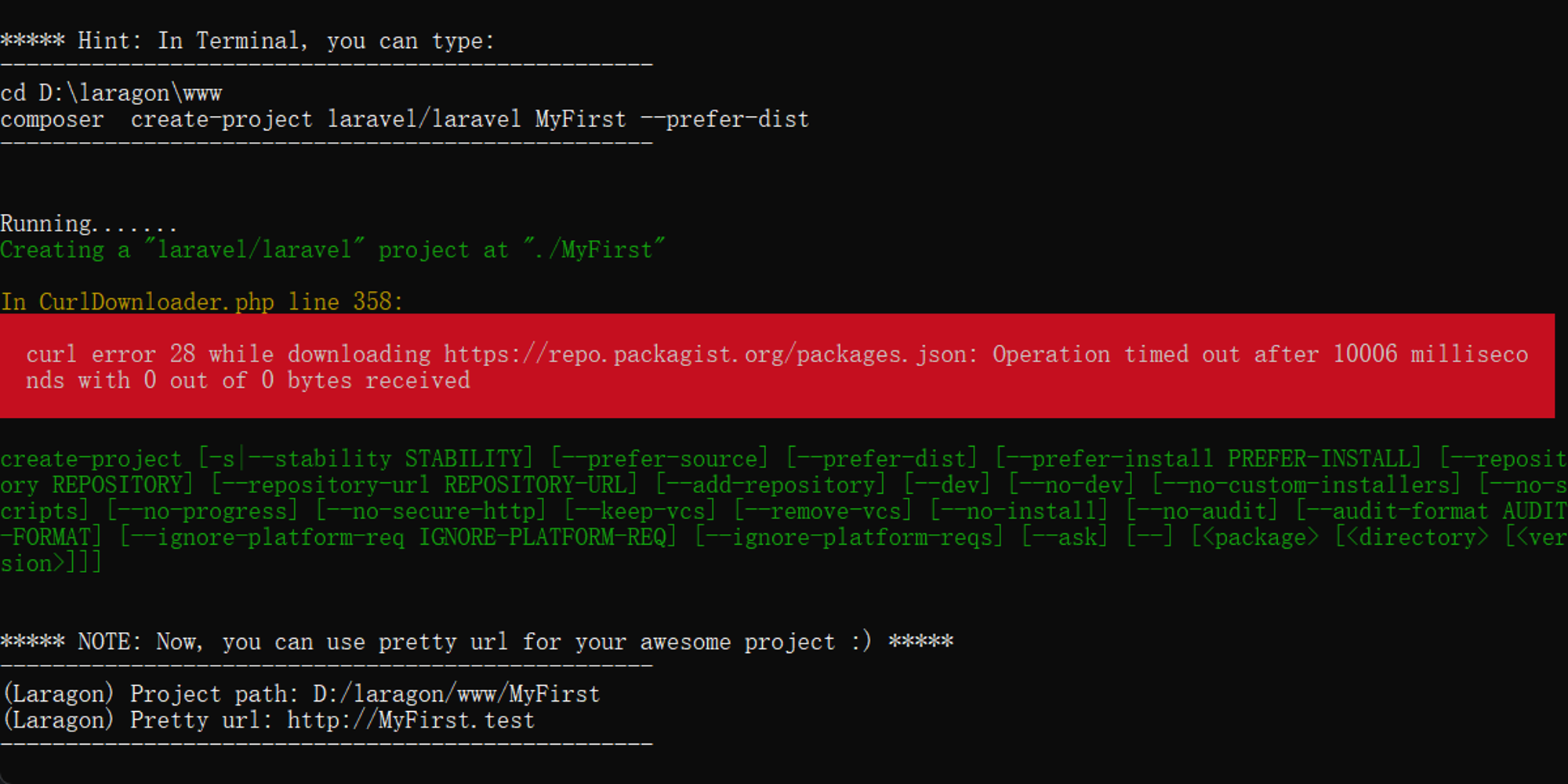The height and width of the screenshot is (784, 1568).
Task: Click the D:/laragon/www/MyFirst project path
Action: point(456,694)
